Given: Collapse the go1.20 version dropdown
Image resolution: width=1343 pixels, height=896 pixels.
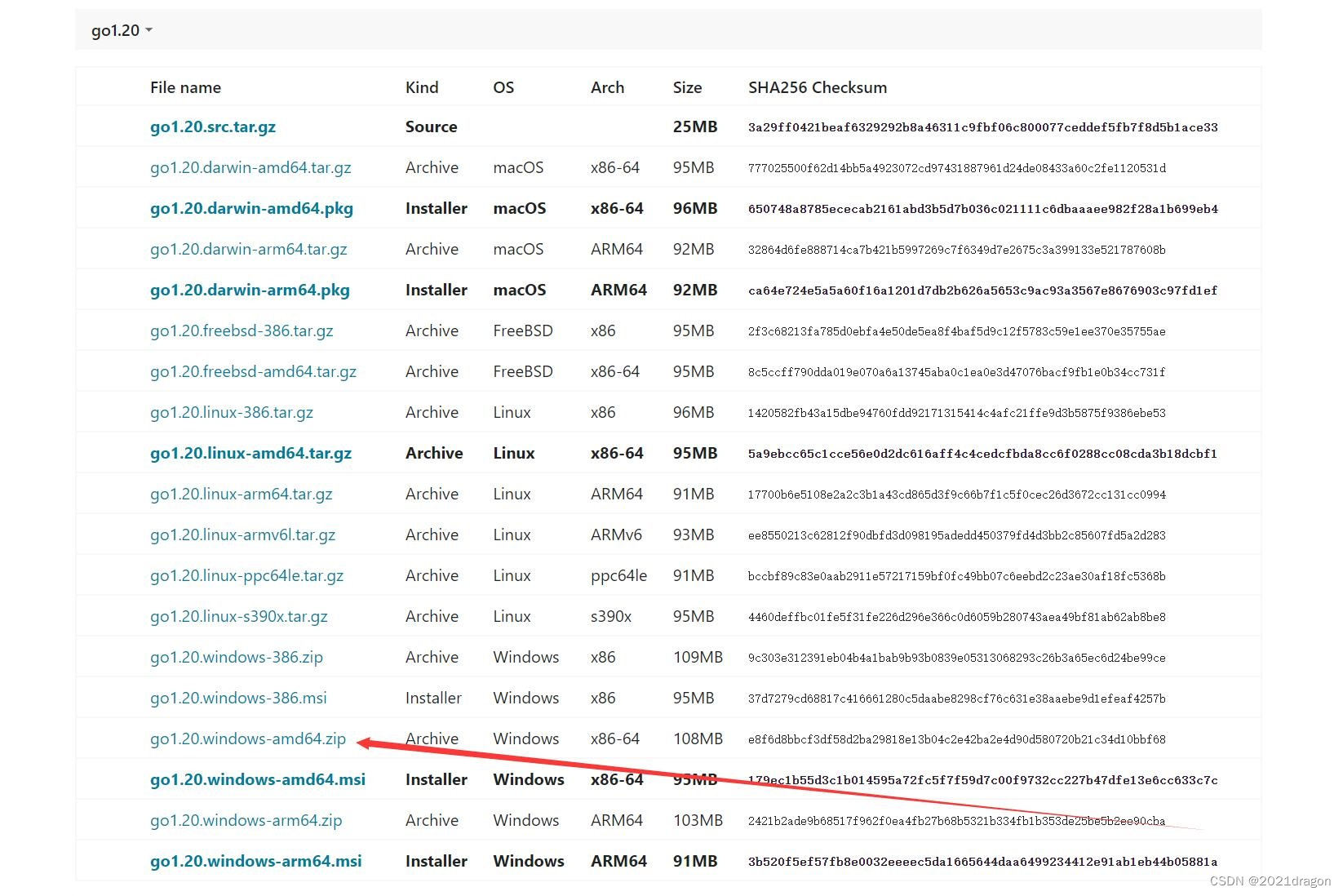Looking at the screenshot, I should [x=122, y=30].
